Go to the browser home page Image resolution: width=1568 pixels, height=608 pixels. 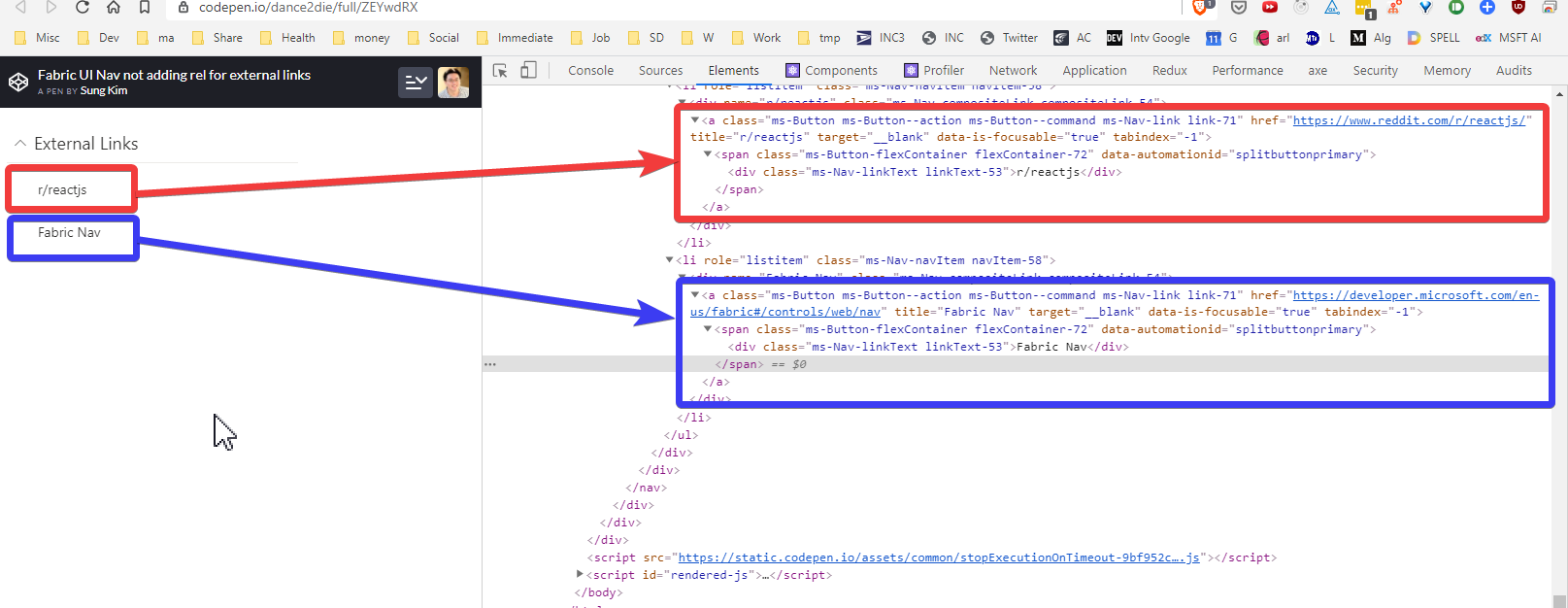click(x=114, y=7)
